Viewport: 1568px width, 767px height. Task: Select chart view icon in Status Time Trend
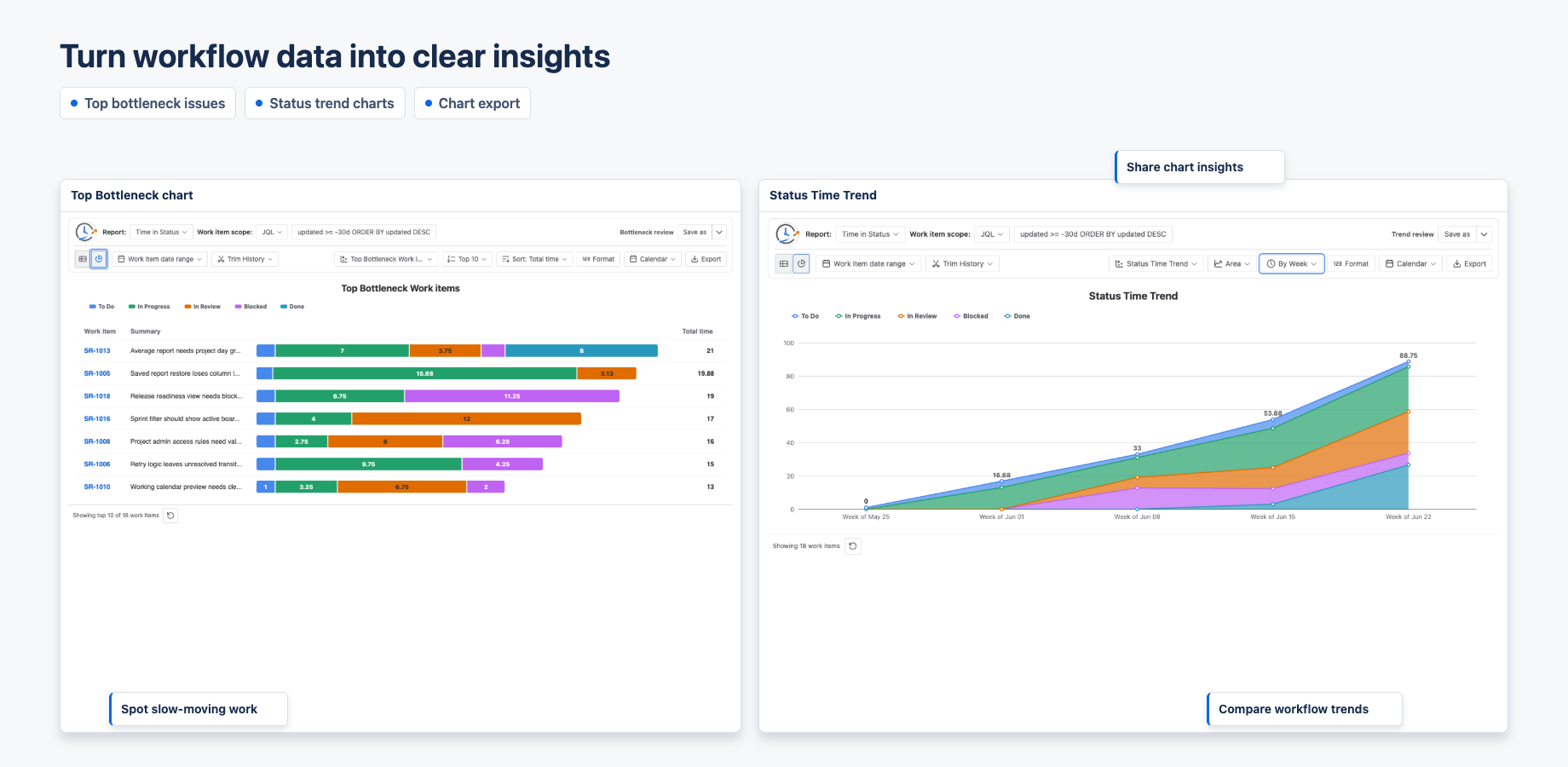point(801,264)
